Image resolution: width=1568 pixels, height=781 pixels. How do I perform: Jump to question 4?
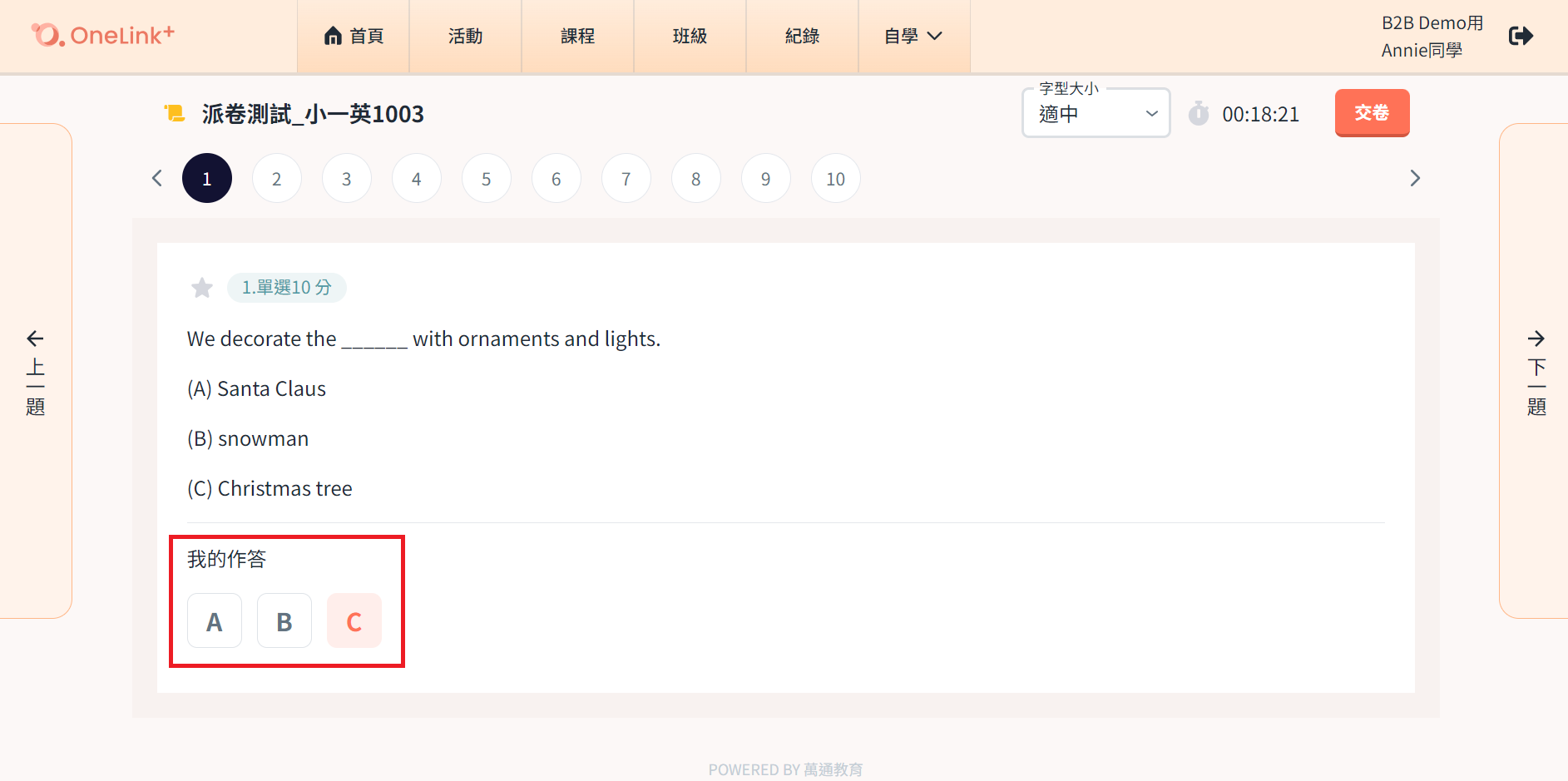pos(417,178)
